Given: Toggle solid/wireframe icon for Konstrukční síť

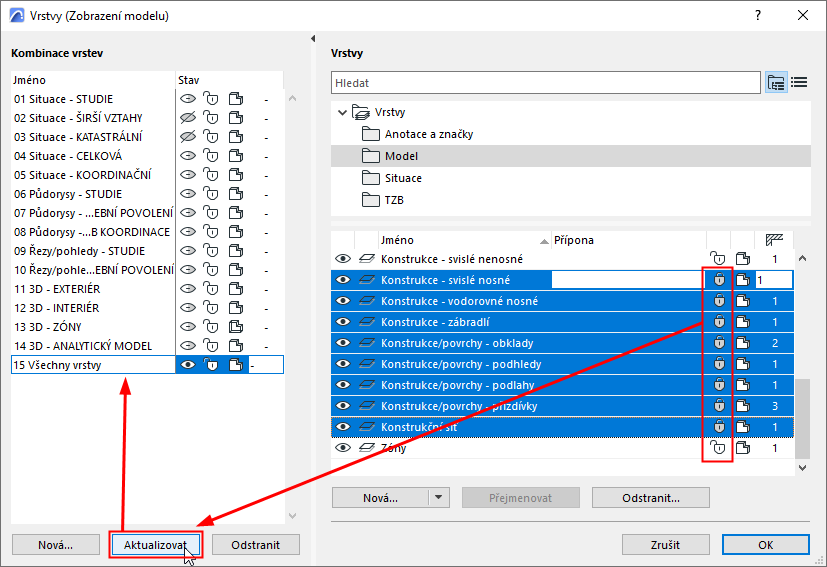Looking at the screenshot, I should (x=743, y=427).
